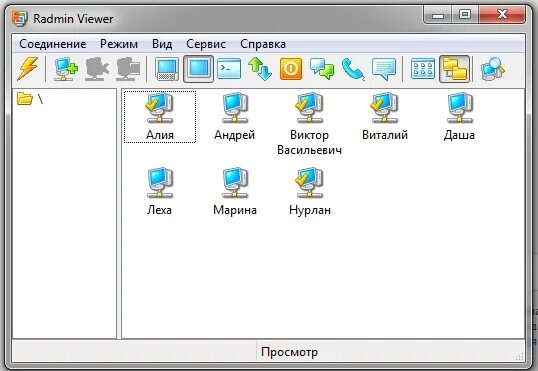Click the orange Shutdown power icon

coord(291,69)
